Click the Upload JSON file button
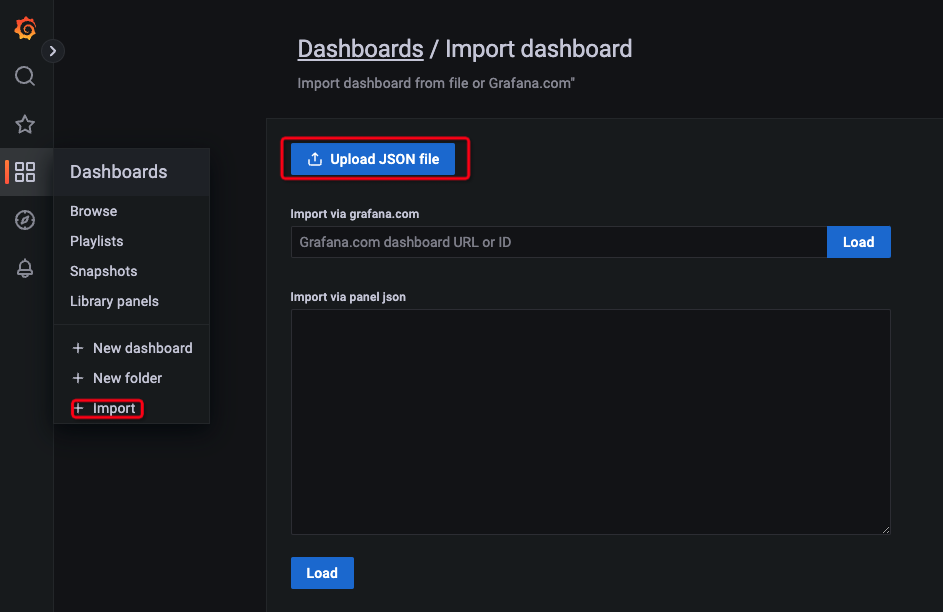Viewport: 943px width, 612px height. pyautogui.click(x=373, y=159)
